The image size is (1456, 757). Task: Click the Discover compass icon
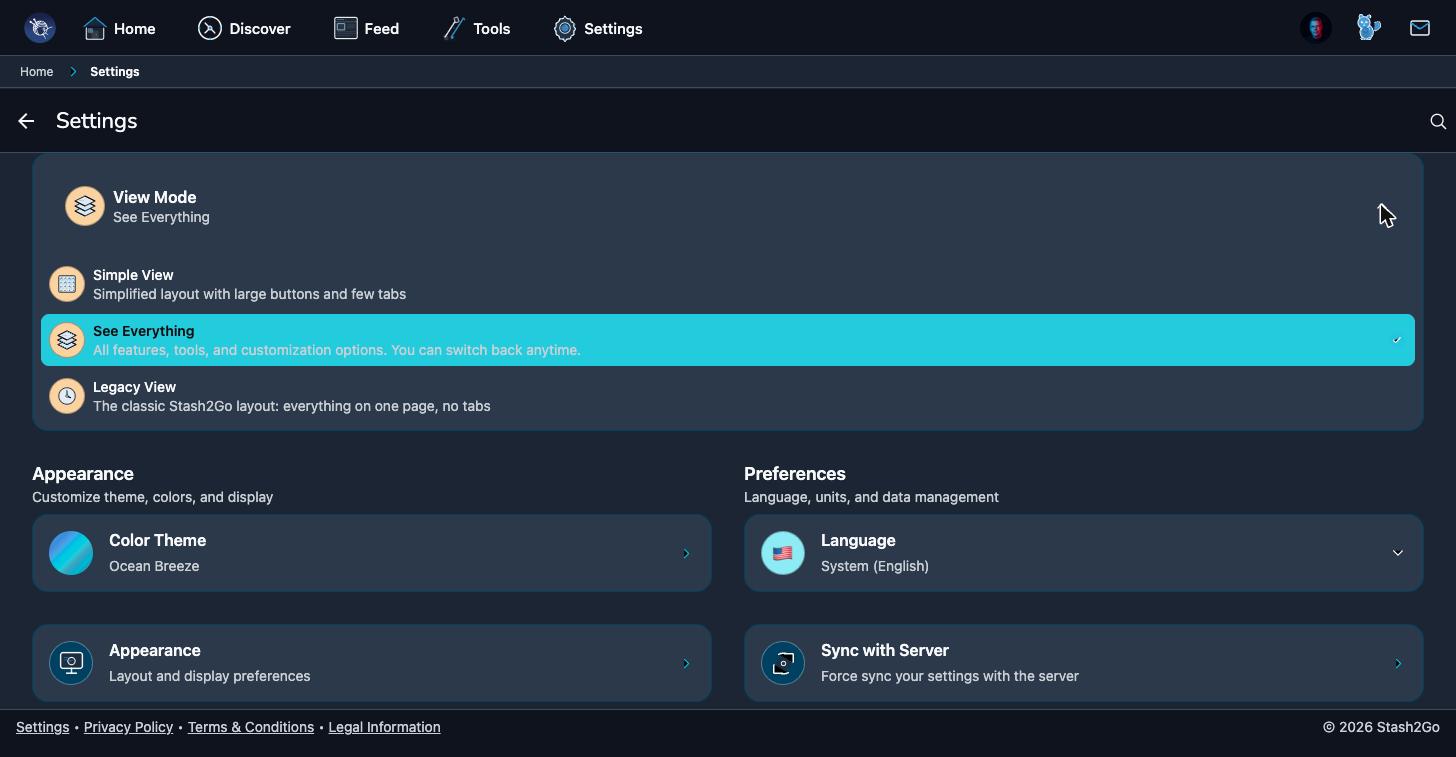(209, 28)
